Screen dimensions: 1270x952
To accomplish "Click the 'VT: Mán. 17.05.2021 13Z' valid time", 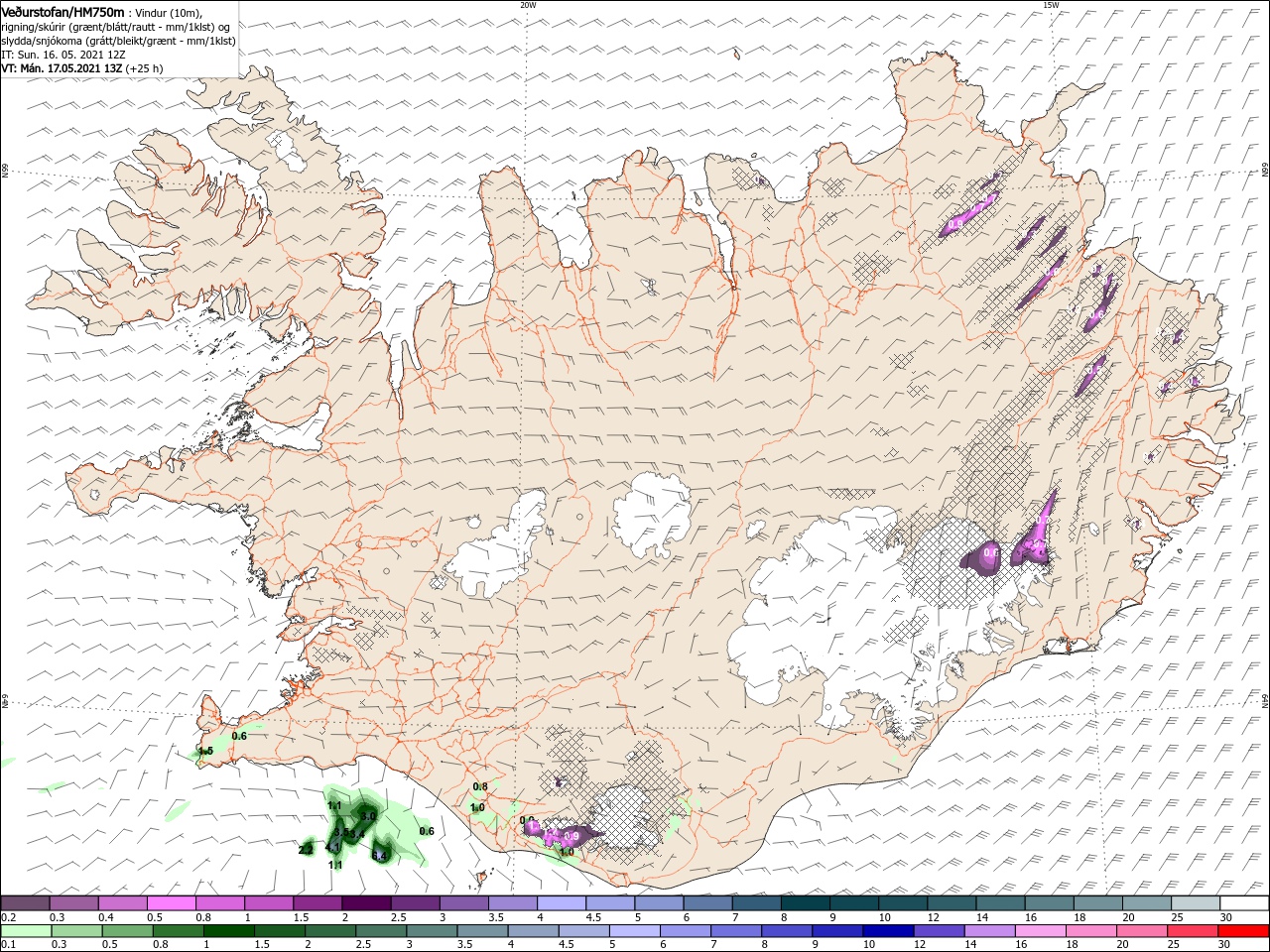I will click(x=61, y=68).
